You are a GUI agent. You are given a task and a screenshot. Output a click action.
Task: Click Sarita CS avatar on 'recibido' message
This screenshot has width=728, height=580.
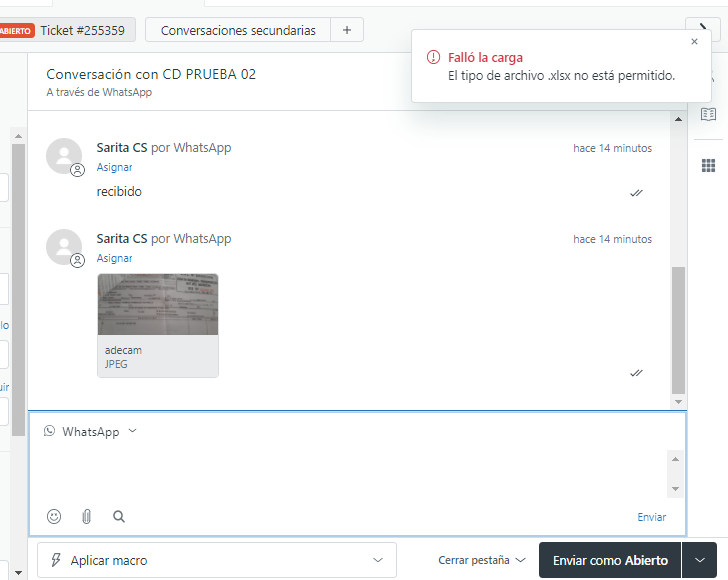[x=65, y=156]
